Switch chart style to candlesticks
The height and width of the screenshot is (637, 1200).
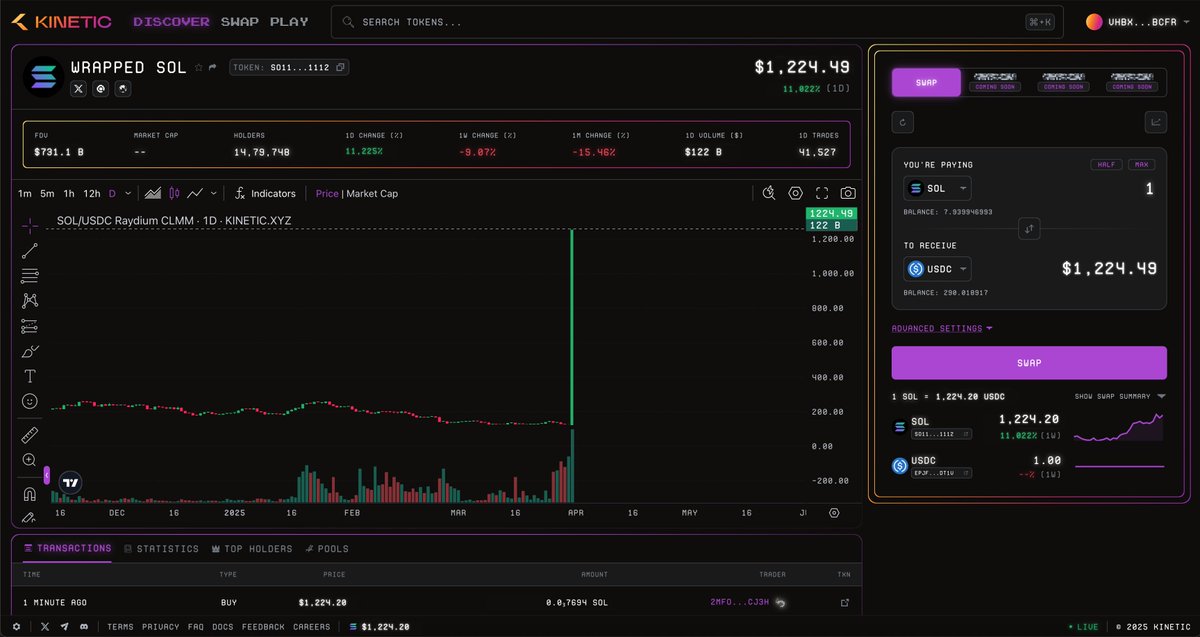coord(174,193)
